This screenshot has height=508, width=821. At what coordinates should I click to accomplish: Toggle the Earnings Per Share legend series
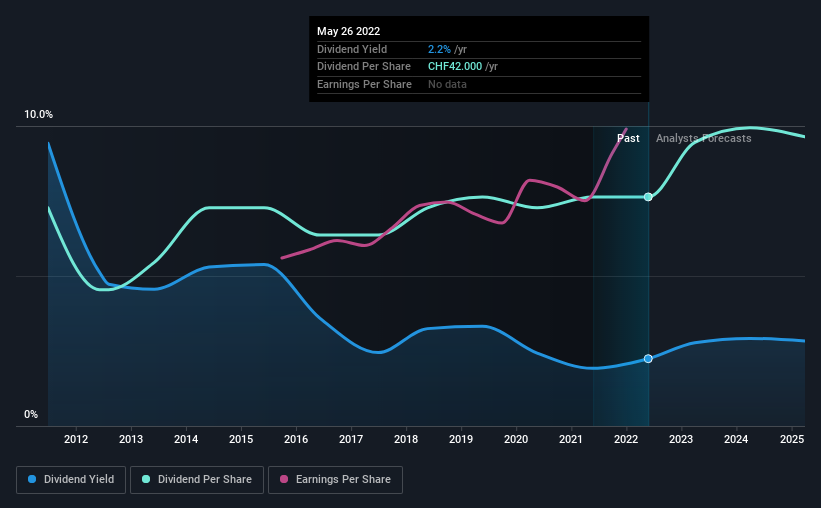click(x=335, y=480)
